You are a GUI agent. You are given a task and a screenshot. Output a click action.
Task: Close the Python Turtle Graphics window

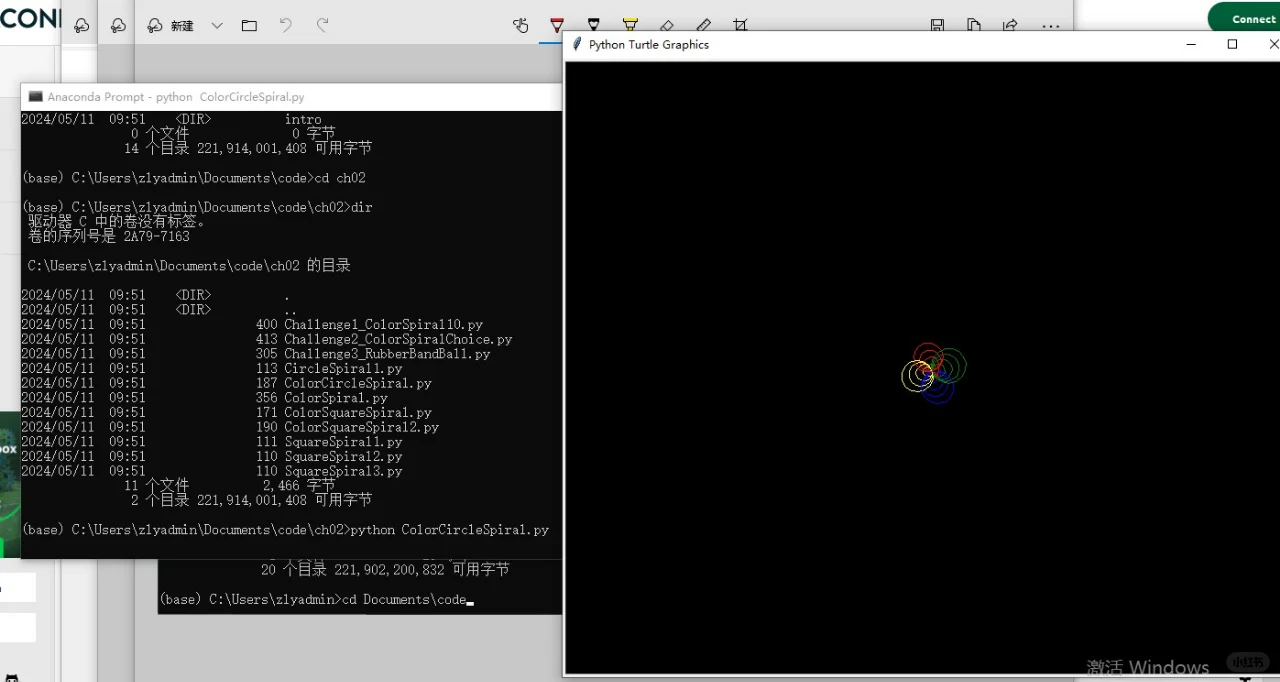(1272, 44)
